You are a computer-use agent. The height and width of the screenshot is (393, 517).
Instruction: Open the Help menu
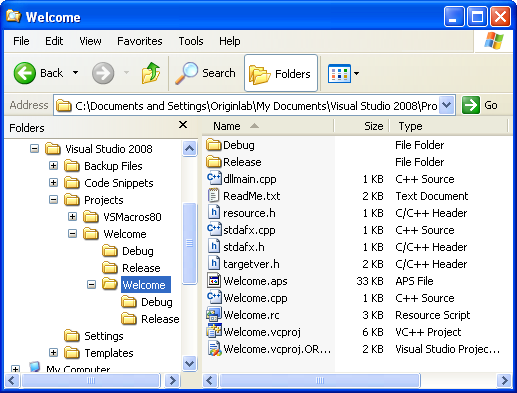point(229,41)
